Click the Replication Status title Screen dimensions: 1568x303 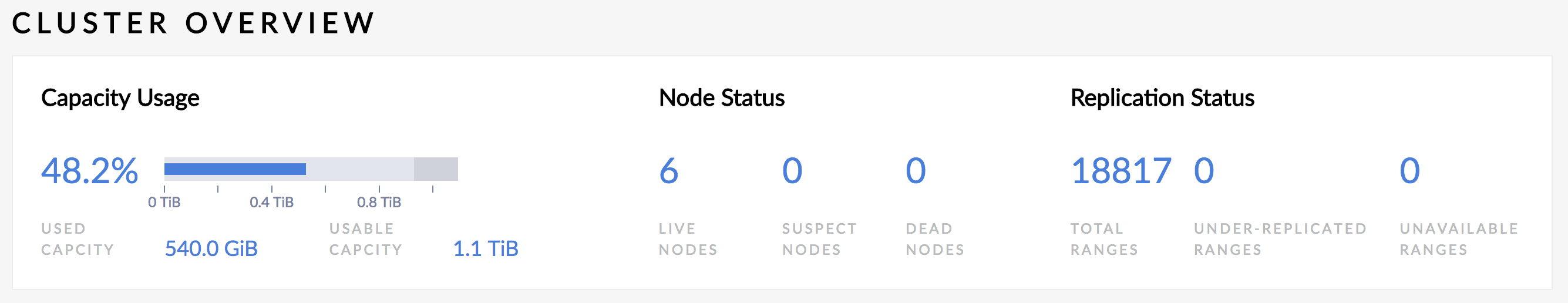[x=1162, y=98]
